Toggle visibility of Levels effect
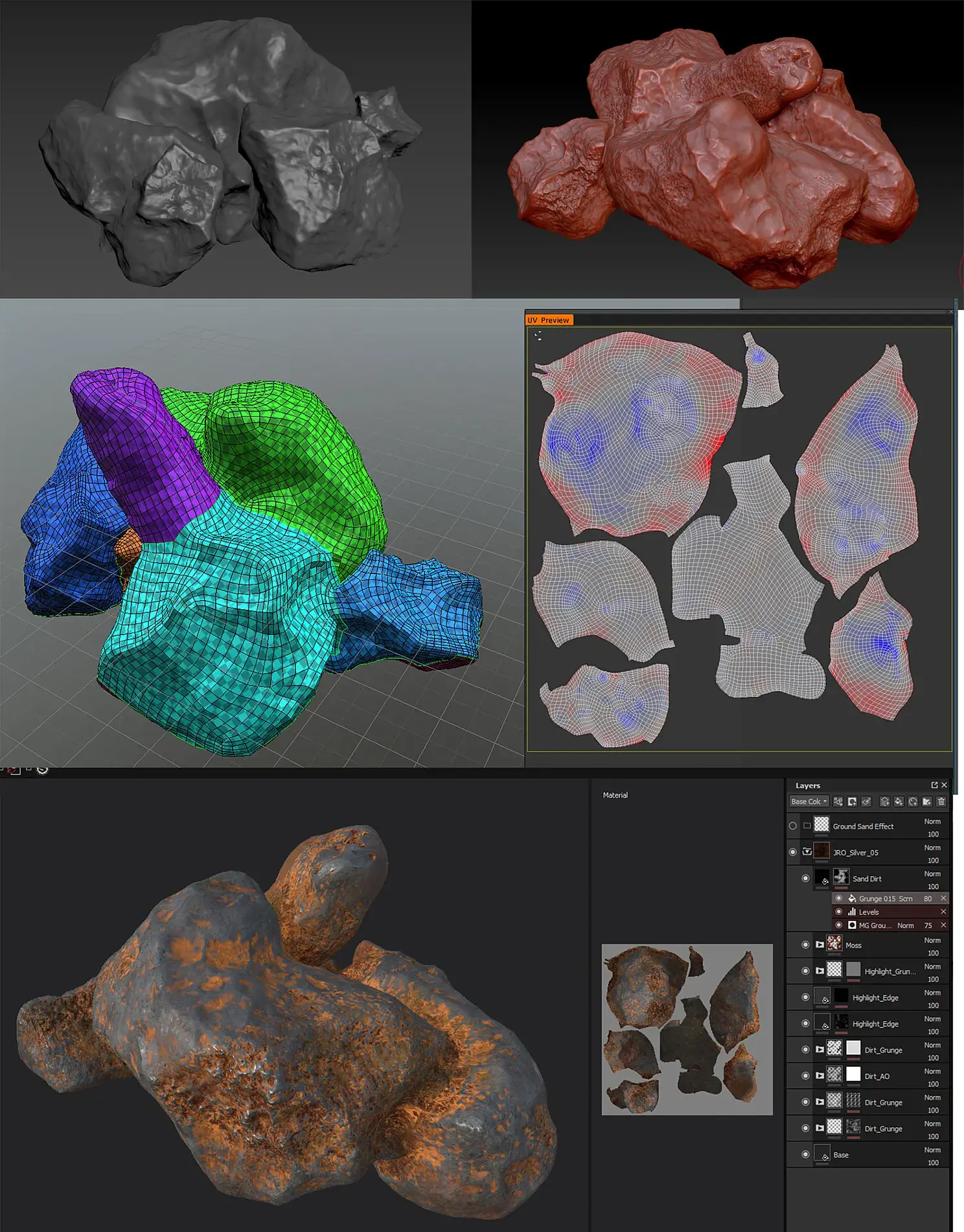964x1232 pixels. pos(839,912)
